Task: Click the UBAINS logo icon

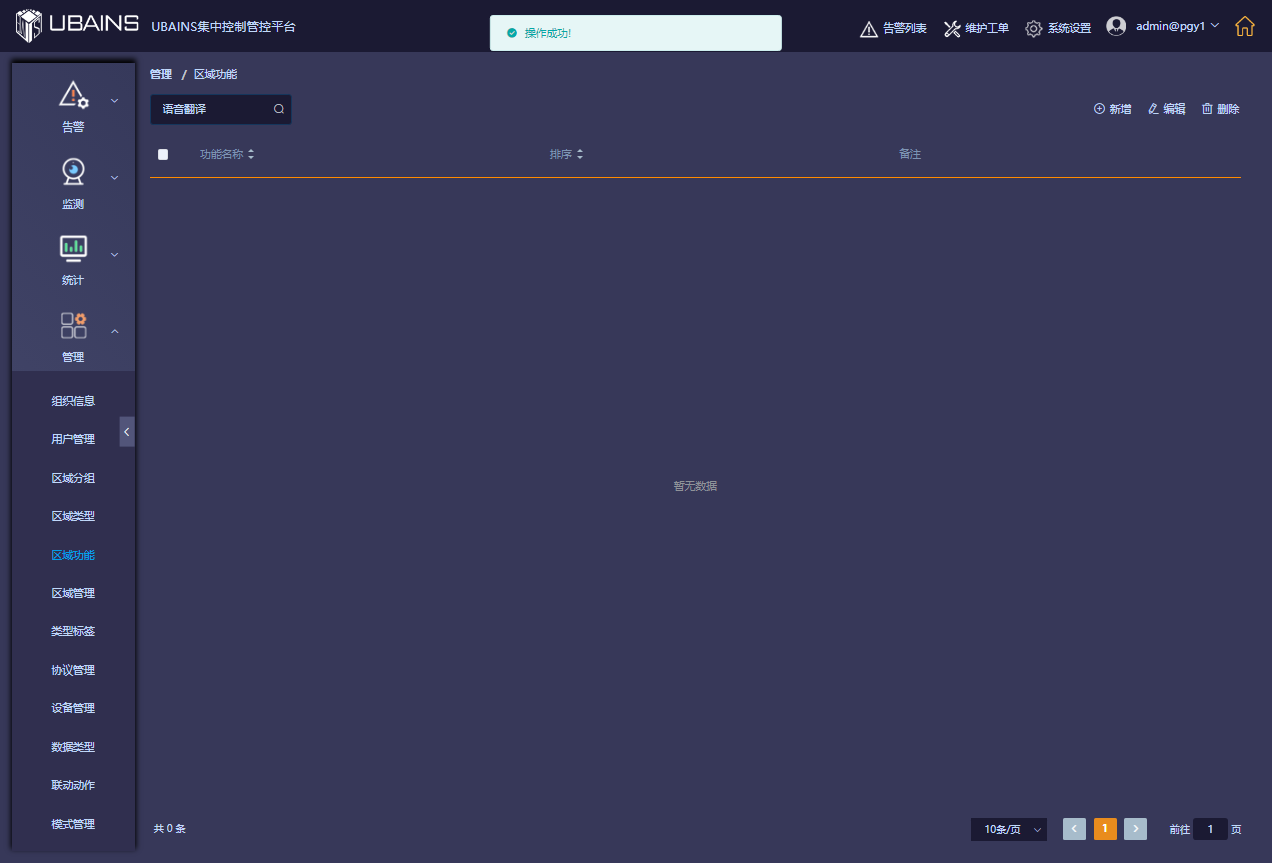Action: click(x=29, y=26)
